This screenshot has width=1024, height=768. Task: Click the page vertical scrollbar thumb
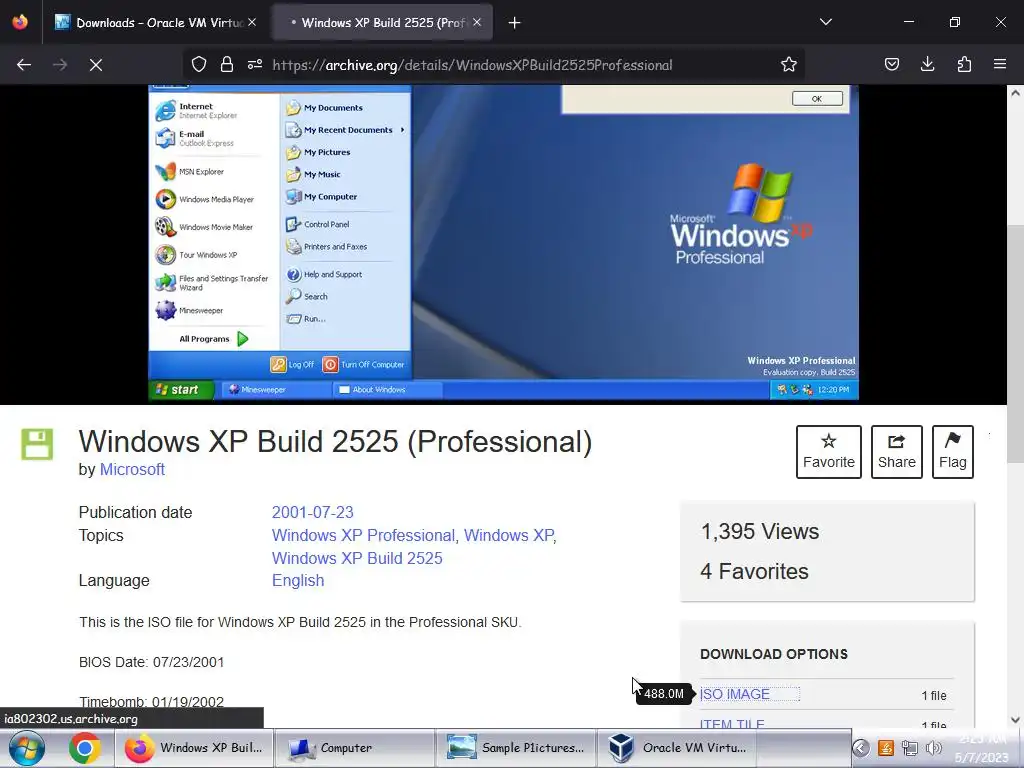1015,343
